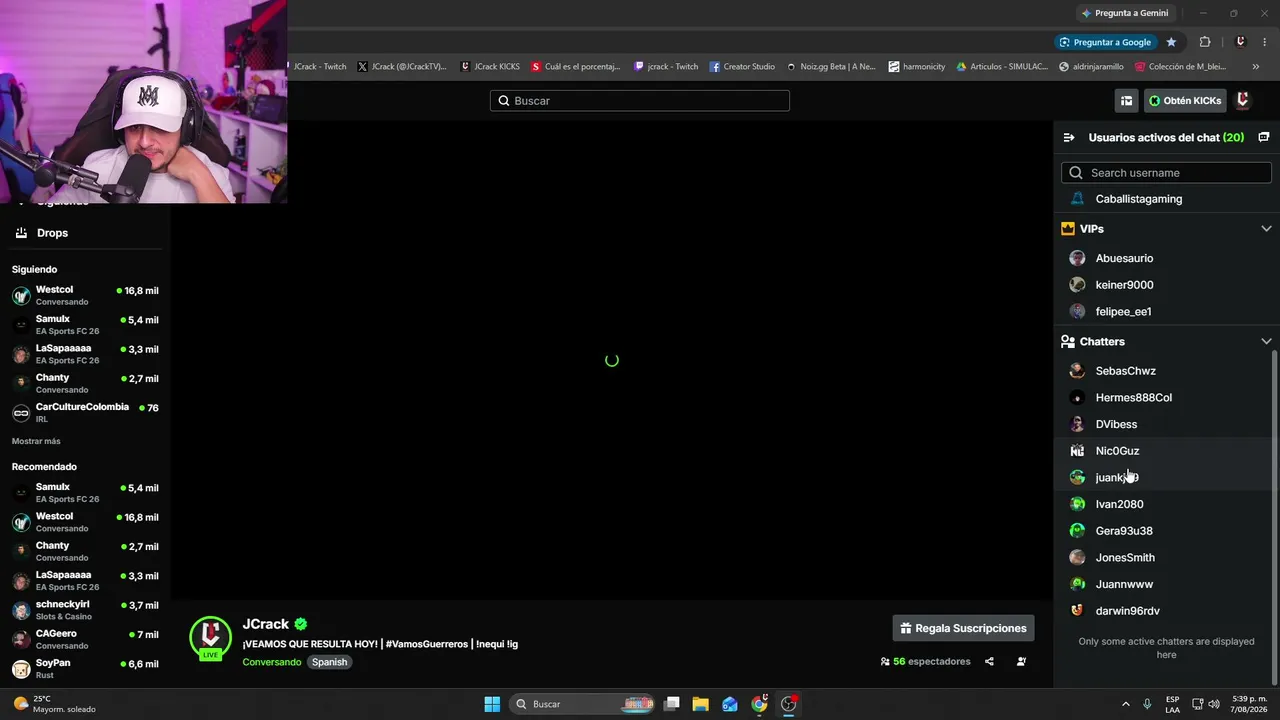This screenshot has width=1280, height=720.
Task: Click the Obtén KICKs button
Action: pyautogui.click(x=1185, y=101)
